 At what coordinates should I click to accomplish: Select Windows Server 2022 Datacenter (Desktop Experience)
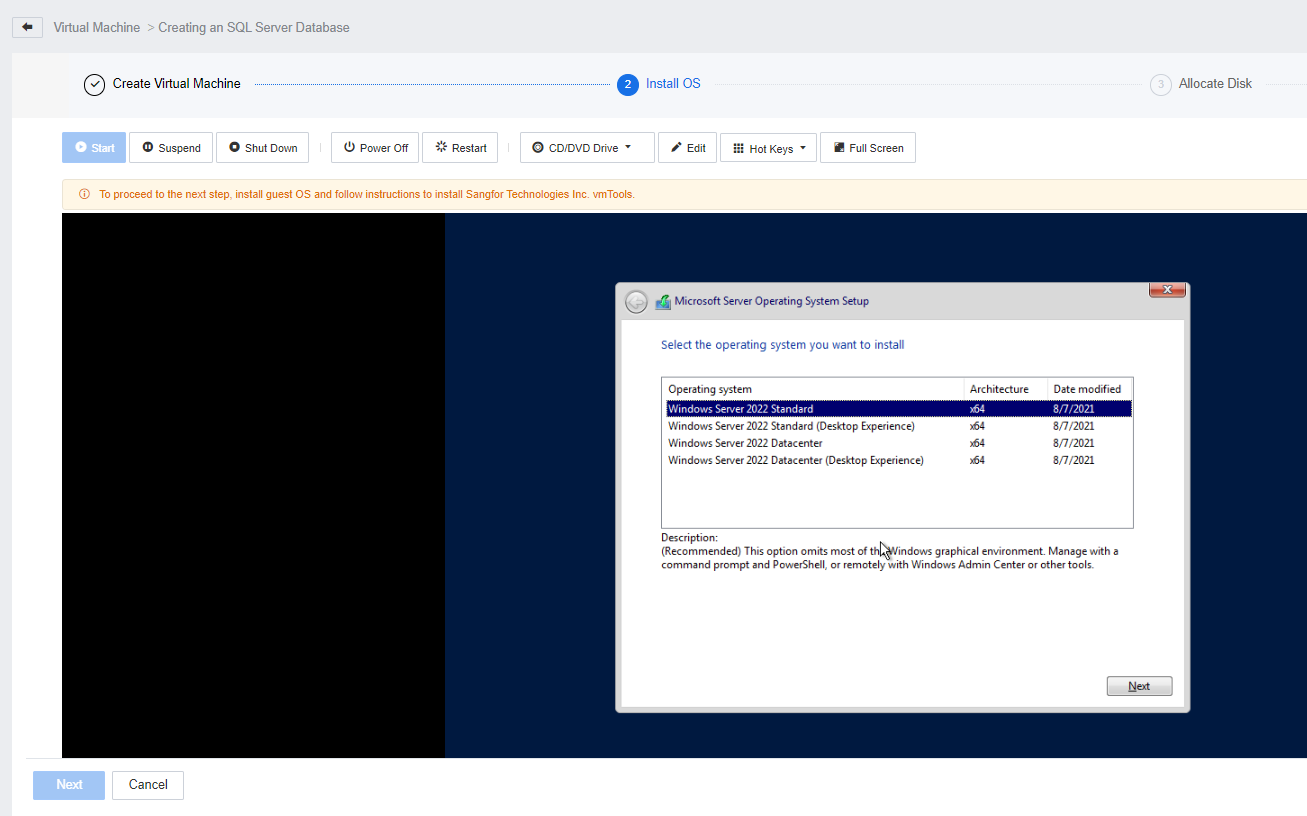[898, 460]
